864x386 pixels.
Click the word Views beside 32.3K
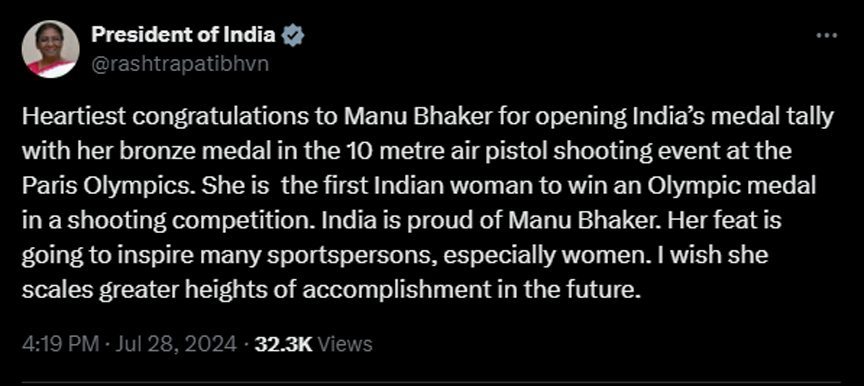click(x=342, y=344)
